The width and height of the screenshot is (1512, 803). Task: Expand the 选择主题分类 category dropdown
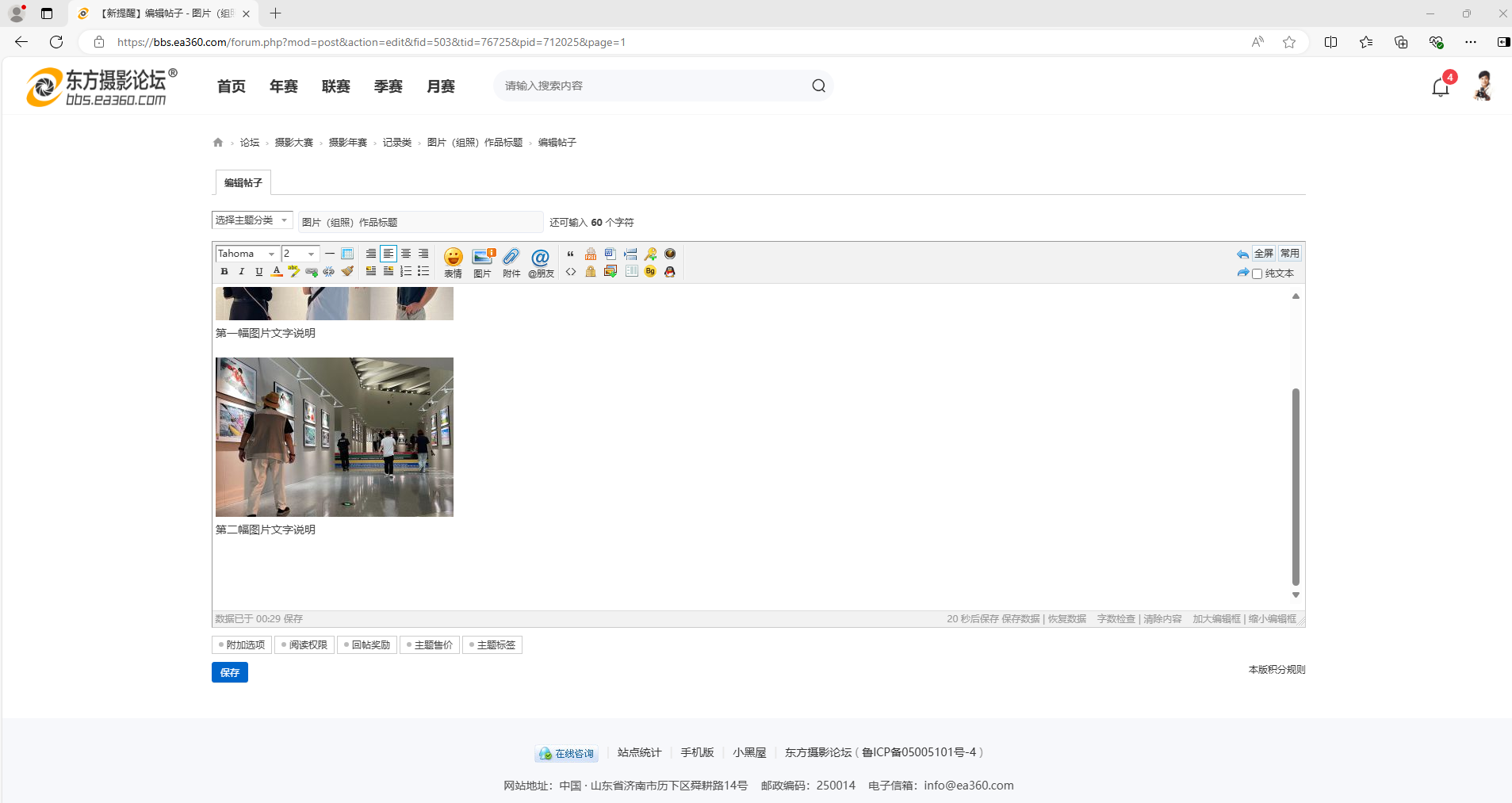[x=251, y=220]
